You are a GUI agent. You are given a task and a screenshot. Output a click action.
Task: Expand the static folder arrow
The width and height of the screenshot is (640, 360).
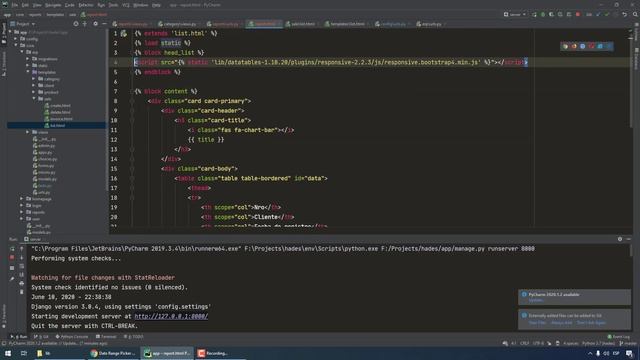pos(28,65)
